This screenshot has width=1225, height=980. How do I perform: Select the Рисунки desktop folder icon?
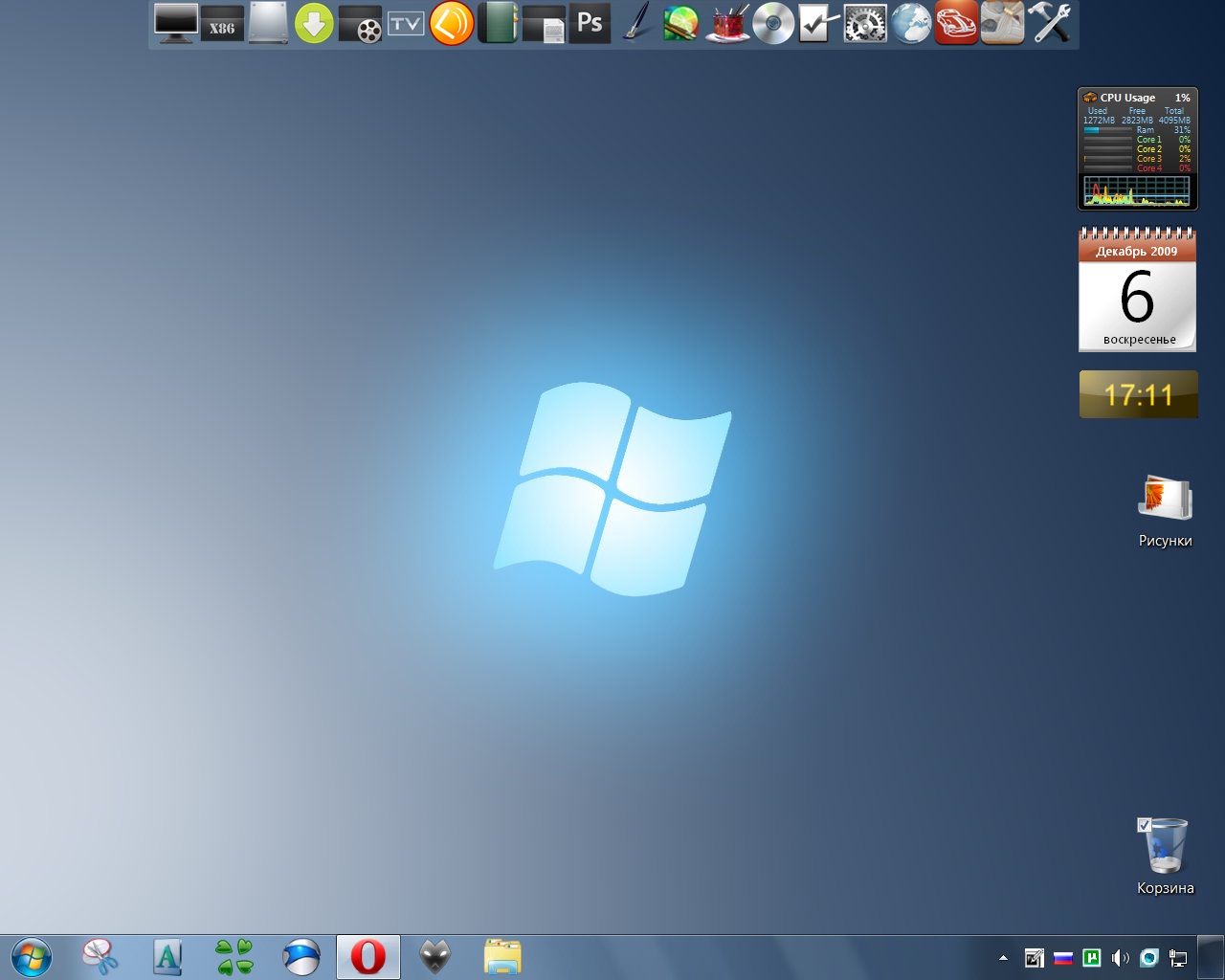point(1165,511)
